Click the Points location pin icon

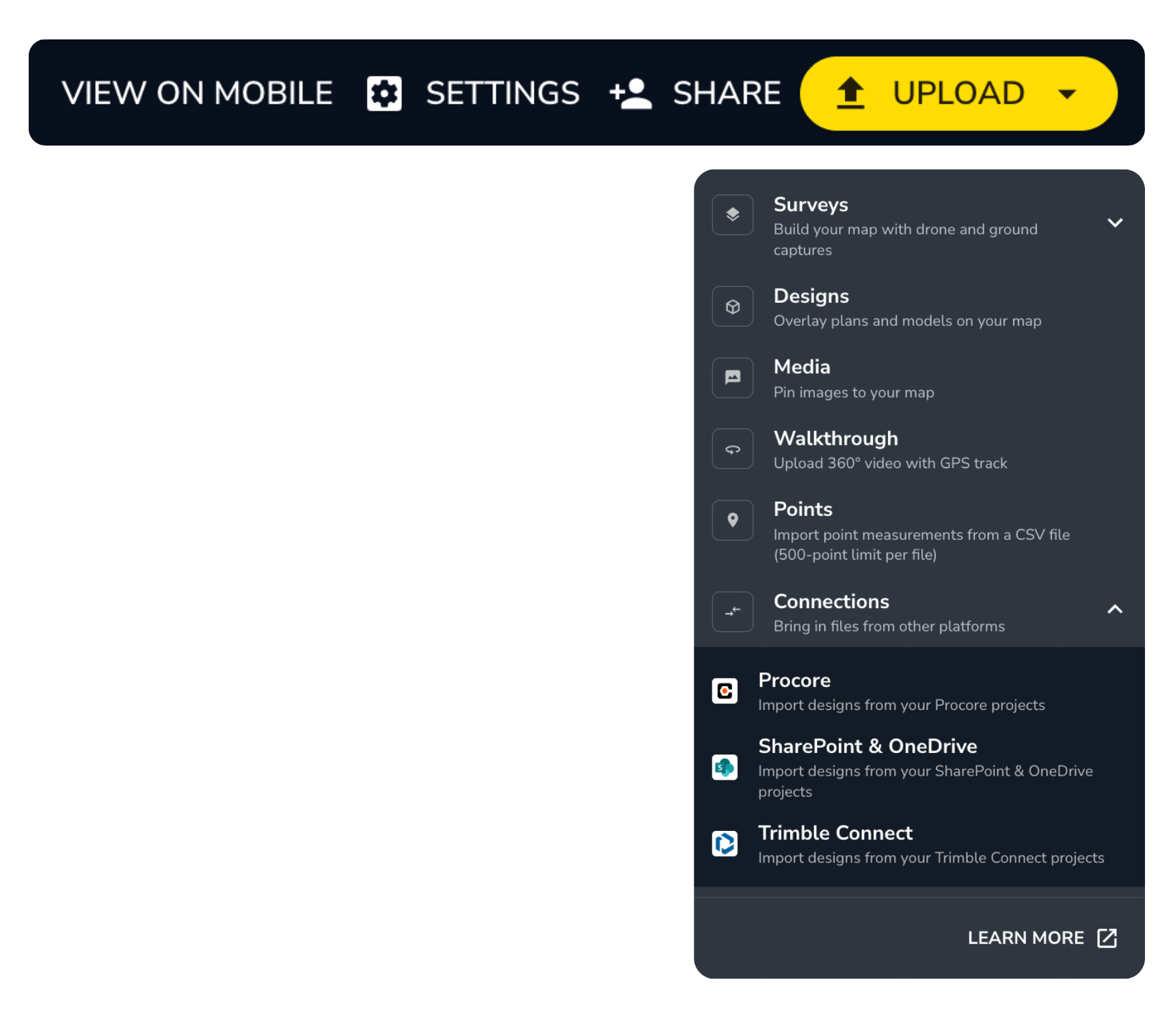coord(733,520)
